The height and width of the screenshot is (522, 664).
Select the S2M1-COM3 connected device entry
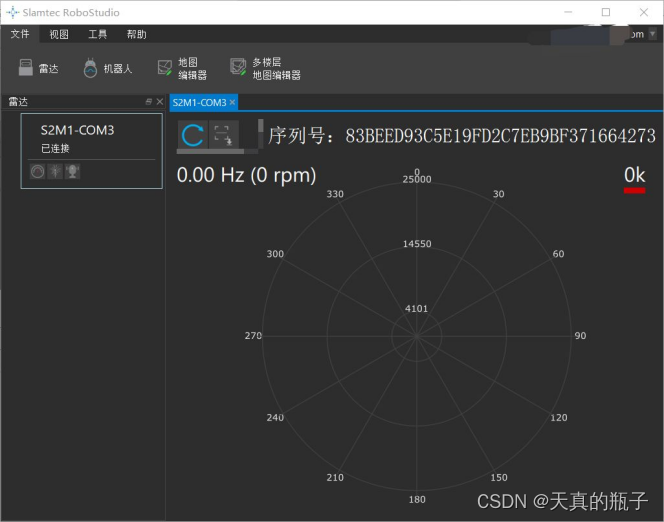[91, 151]
